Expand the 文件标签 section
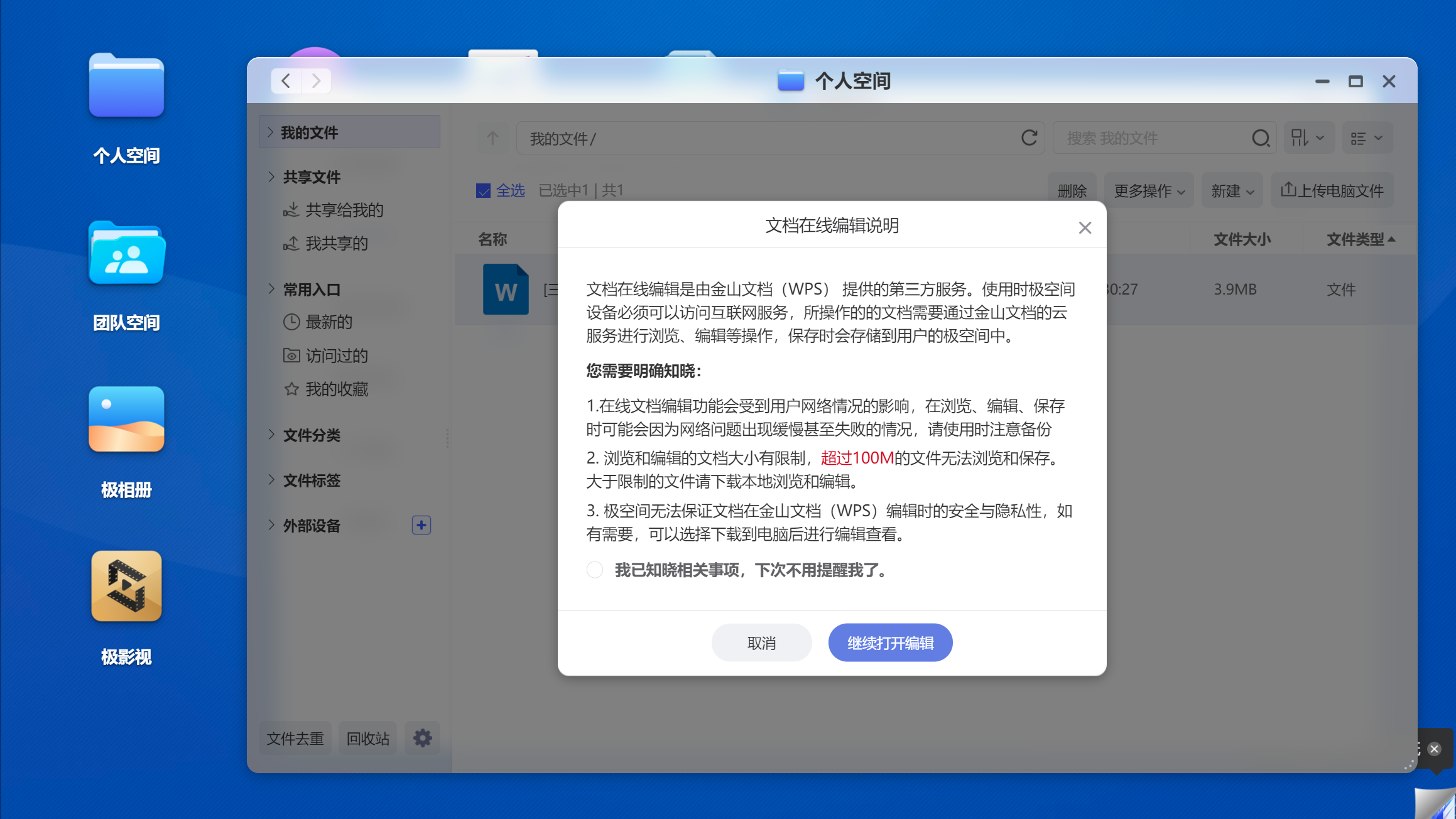 click(x=271, y=480)
